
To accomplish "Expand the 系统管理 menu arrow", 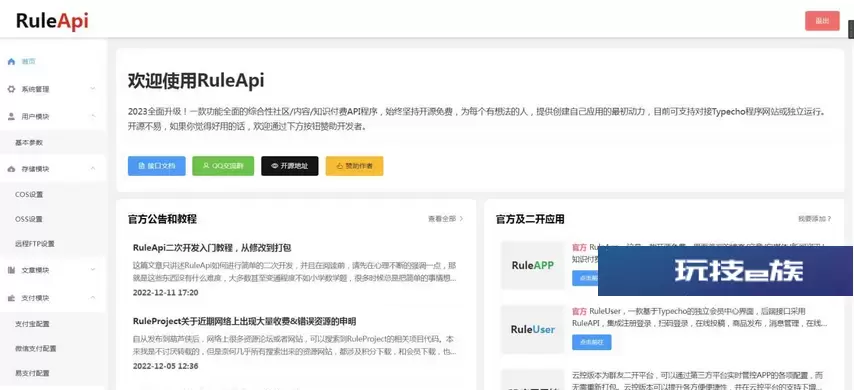I will pos(93,89).
